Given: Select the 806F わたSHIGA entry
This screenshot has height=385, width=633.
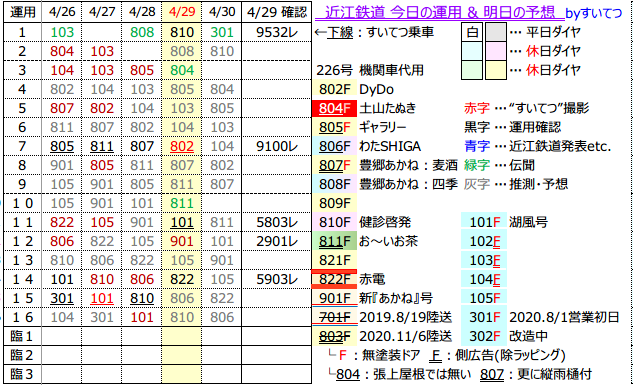Looking at the screenshot, I should coord(367,146).
